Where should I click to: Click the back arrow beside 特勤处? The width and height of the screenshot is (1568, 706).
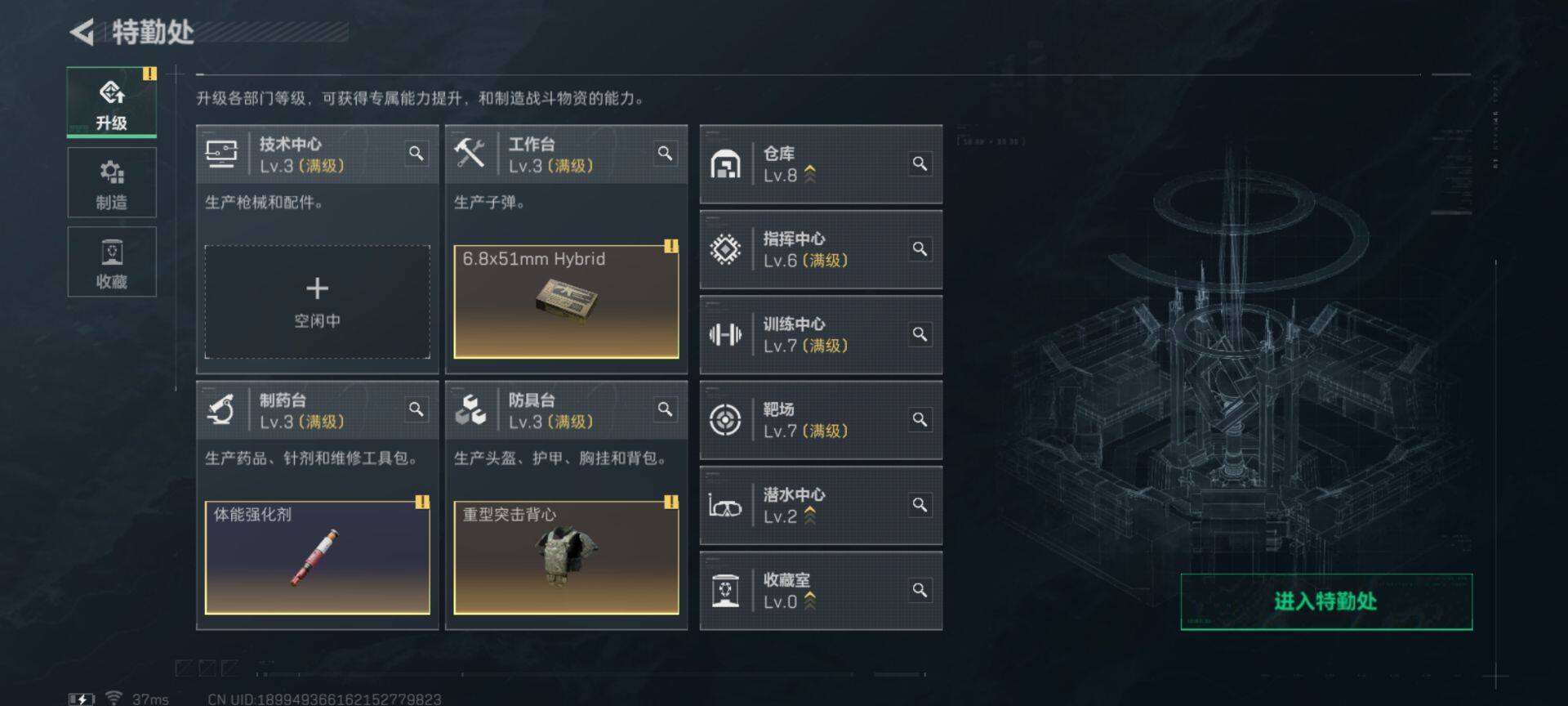[x=82, y=33]
